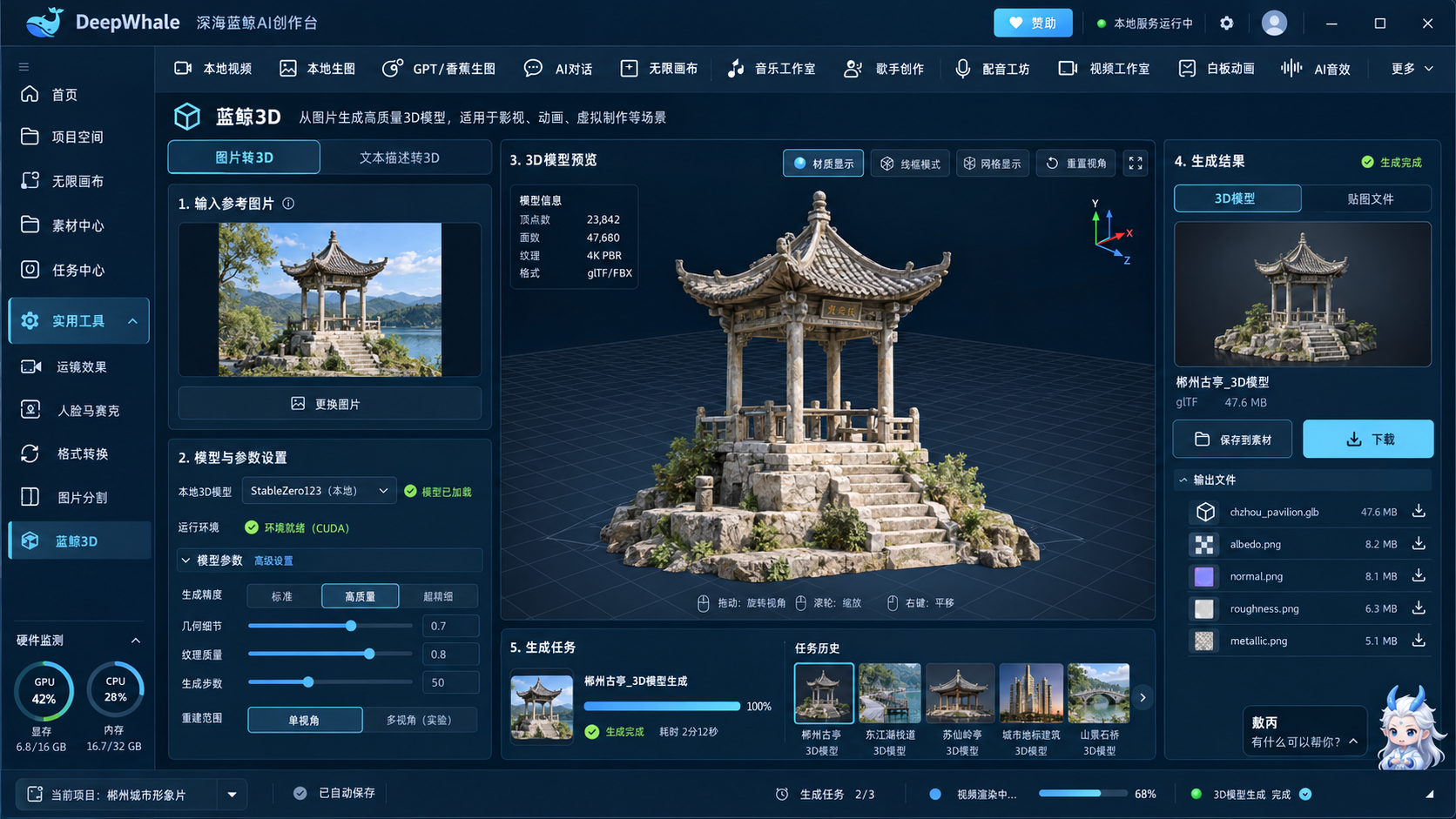Select 标准 generation precision
Viewport: 1456px width, 819px height.
[282, 596]
